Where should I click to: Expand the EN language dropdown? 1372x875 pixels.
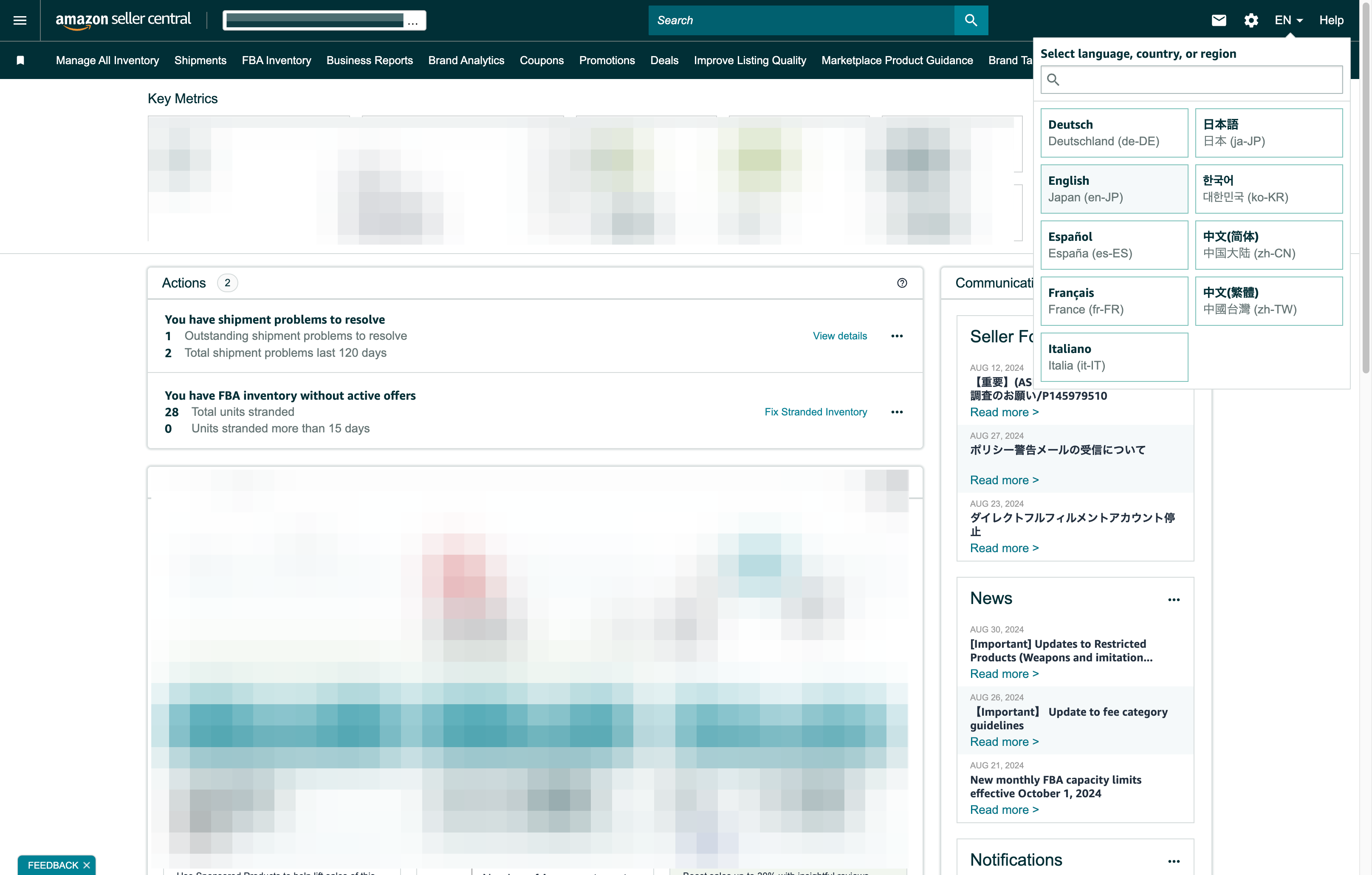tap(1289, 20)
